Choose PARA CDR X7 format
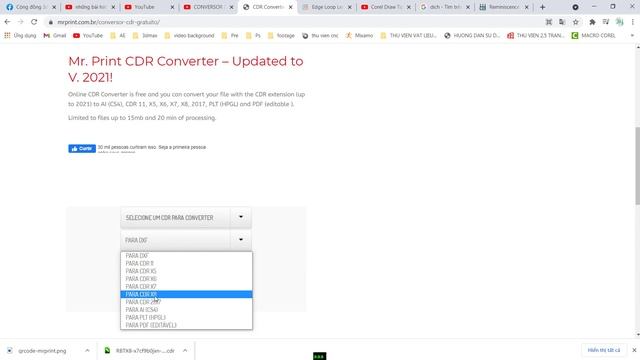The width and height of the screenshot is (640, 360). click(x=187, y=287)
